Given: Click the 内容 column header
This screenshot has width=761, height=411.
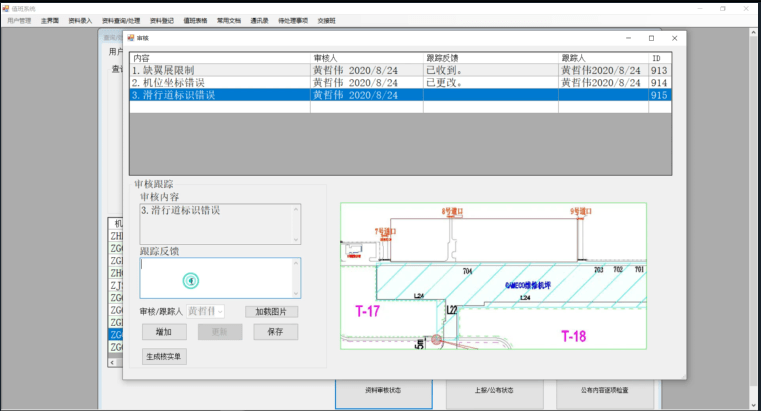Looking at the screenshot, I should pos(220,58).
